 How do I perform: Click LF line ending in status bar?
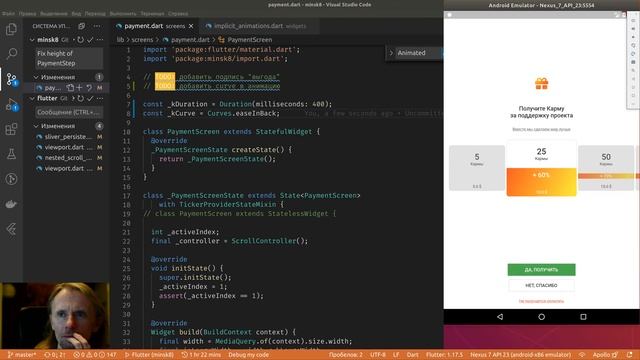point(396,355)
